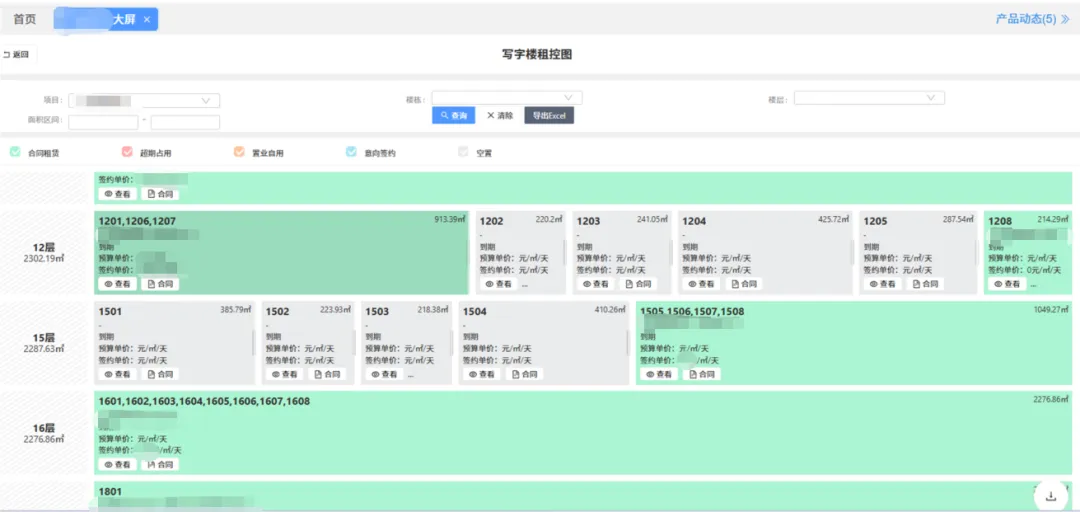The image size is (1080, 512).
Task: Open 合同 document on room 1502
Action: click(327, 374)
